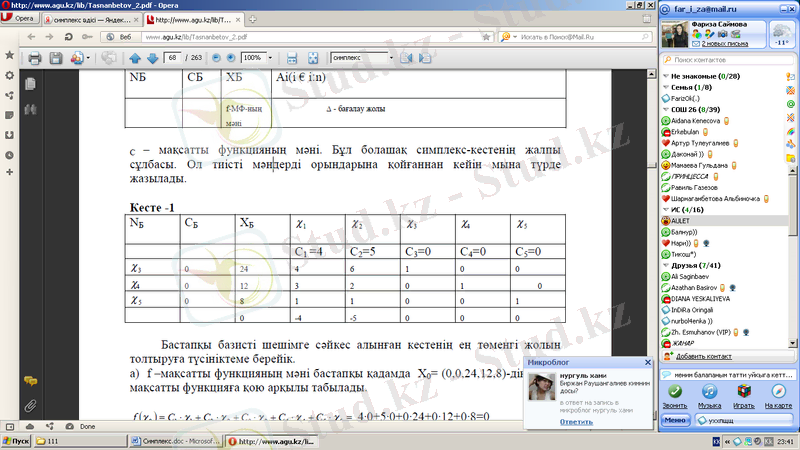Click the save PDF floppy disk icon
800x450 pixels.
(57, 58)
